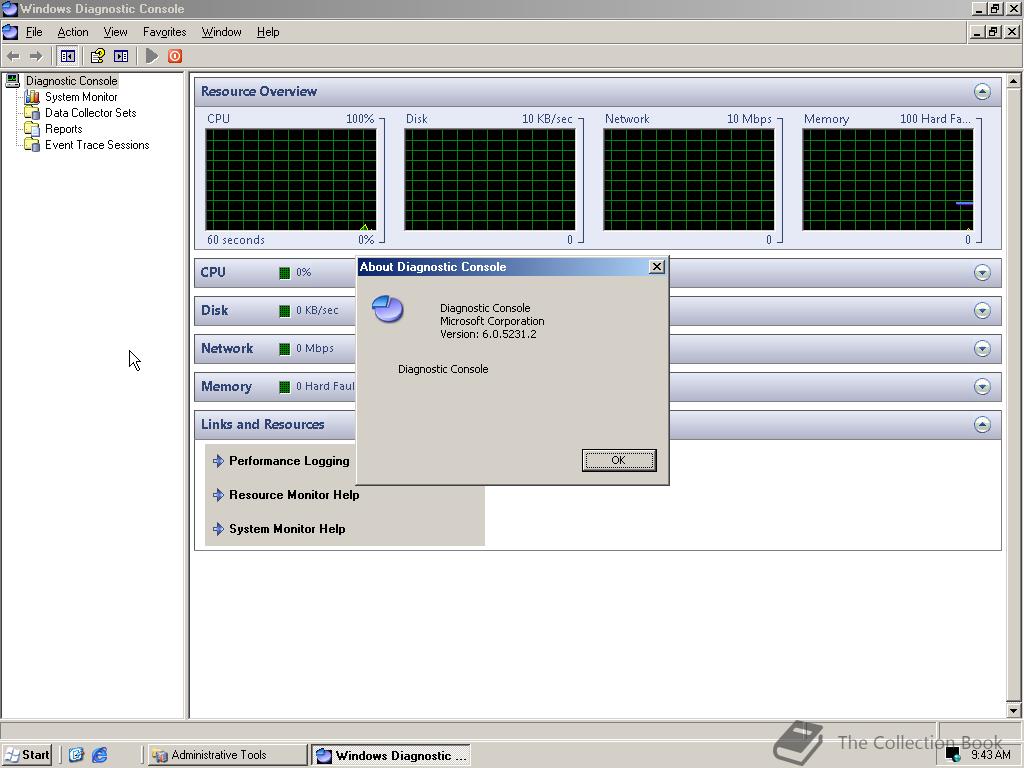Viewport: 1024px width, 768px height.
Task: Click Windows Diagnostic taskbar button
Action: 391,756
